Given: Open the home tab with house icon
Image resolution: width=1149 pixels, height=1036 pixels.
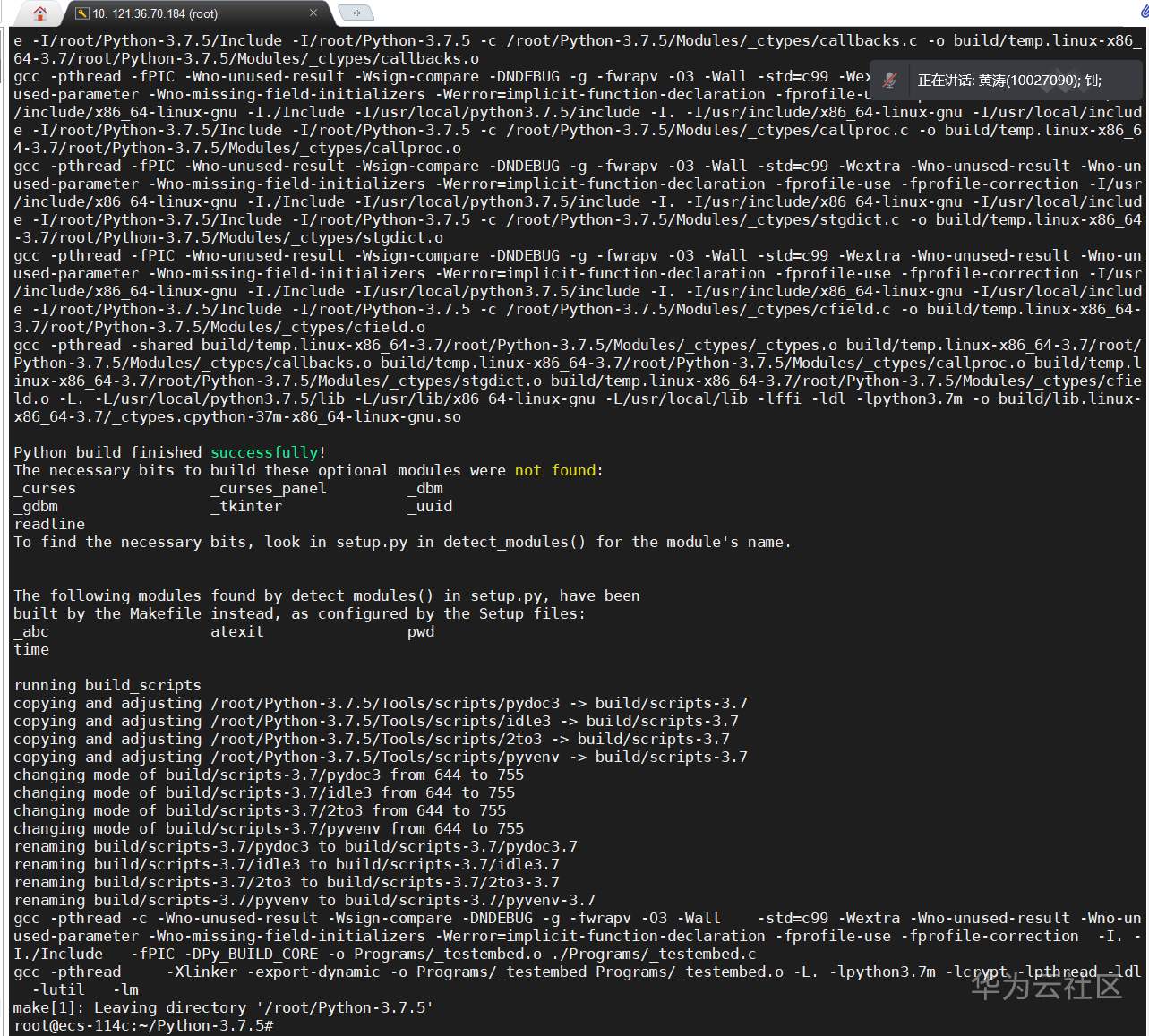Looking at the screenshot, I should pos(39,13).
